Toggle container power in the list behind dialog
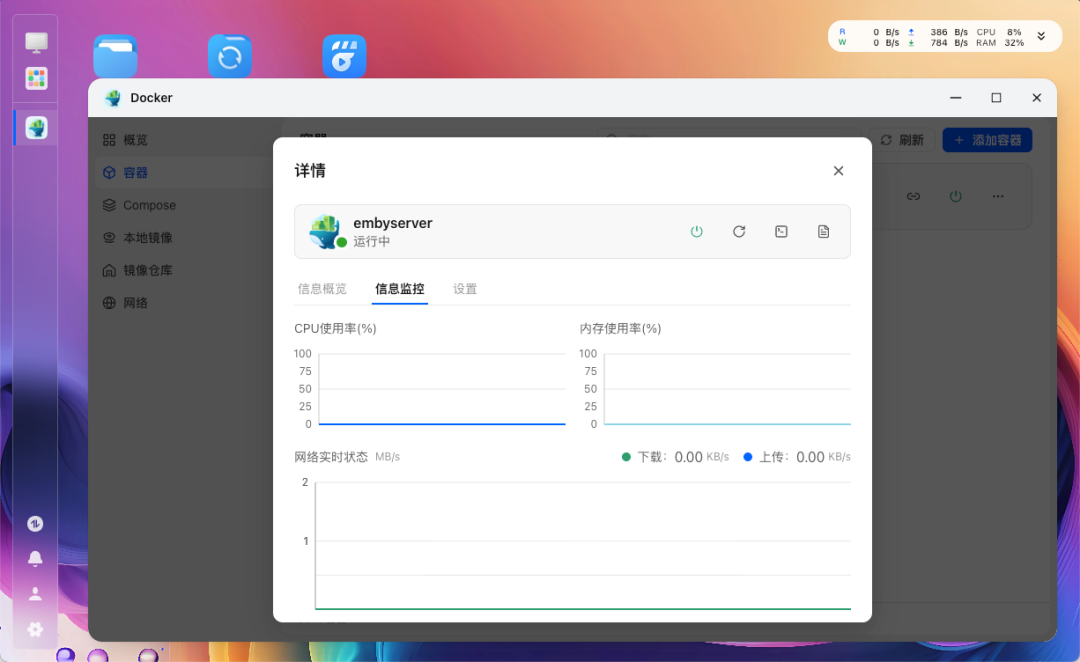This screenshot has width=1080, height=662. 955,196
